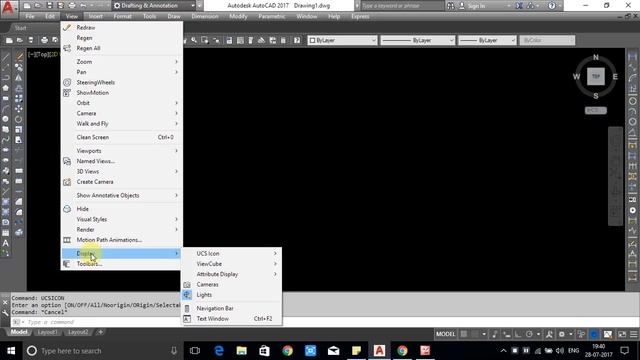
Task: Open File Explorer from Windows taskbar
Action: [x=242, y=350]
